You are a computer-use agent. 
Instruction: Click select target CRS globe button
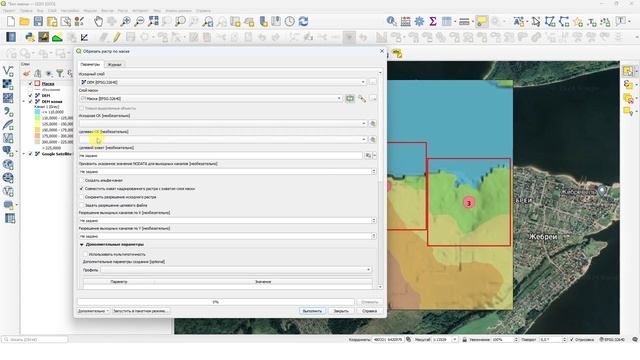click(x=373, y=140)
